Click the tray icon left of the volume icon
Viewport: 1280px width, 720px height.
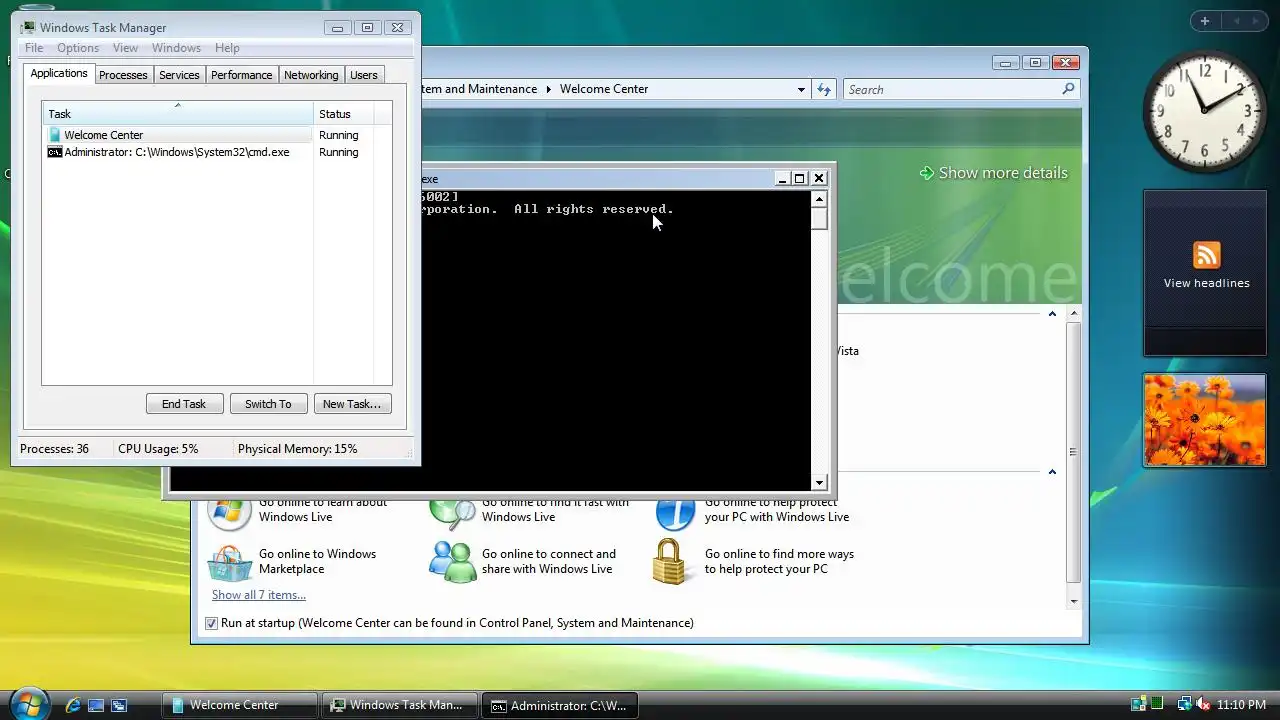[1185, 705]
